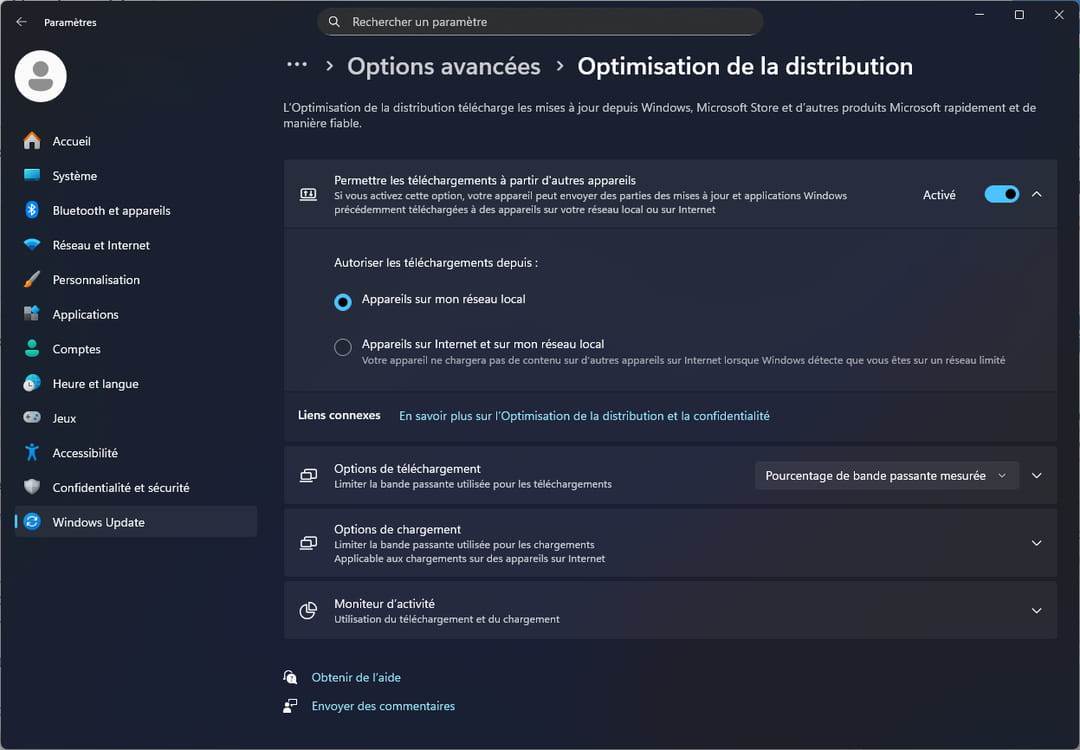Click the user profile avatar

41,76
